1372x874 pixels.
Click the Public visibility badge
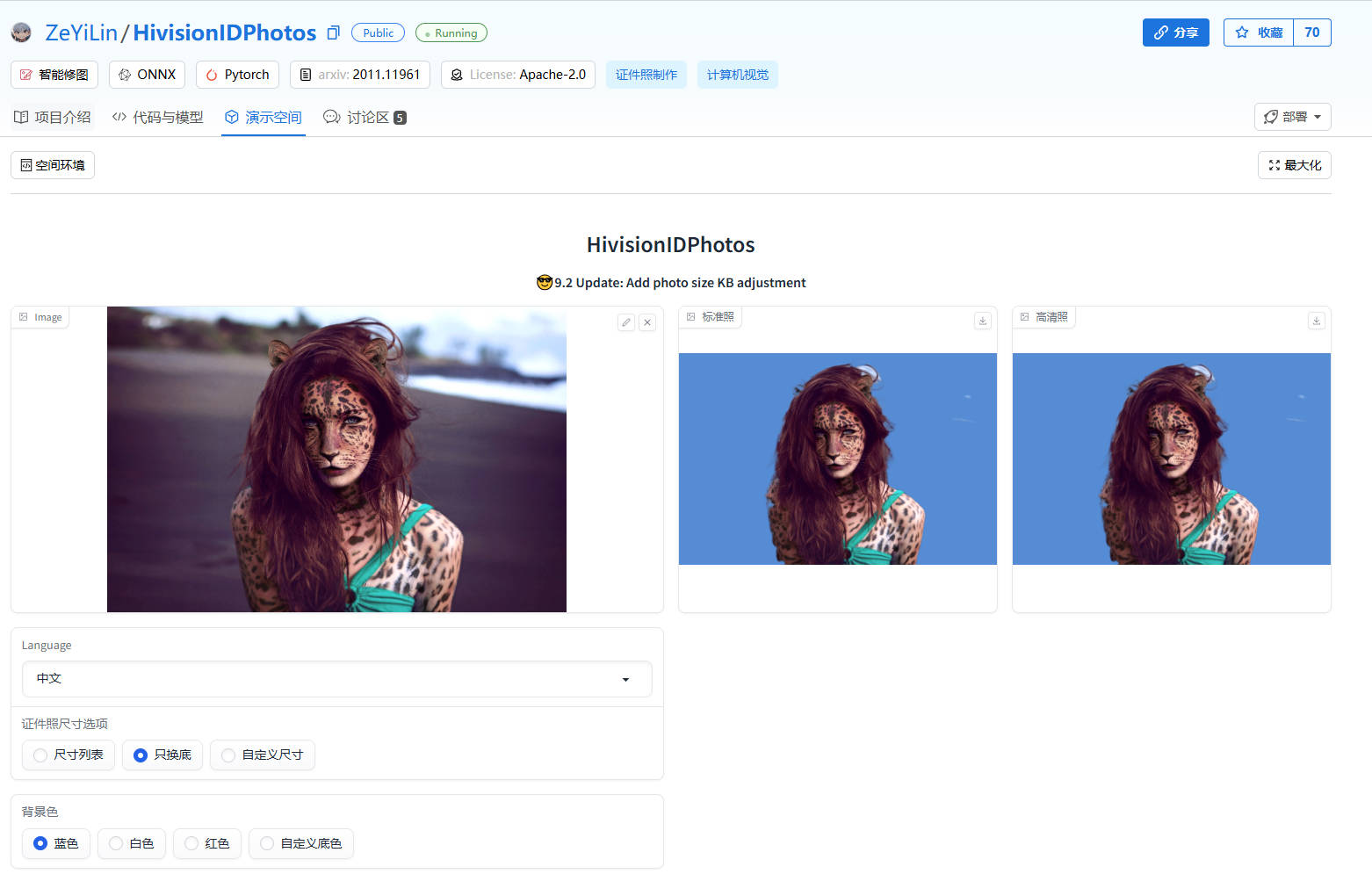coord(378,33)
